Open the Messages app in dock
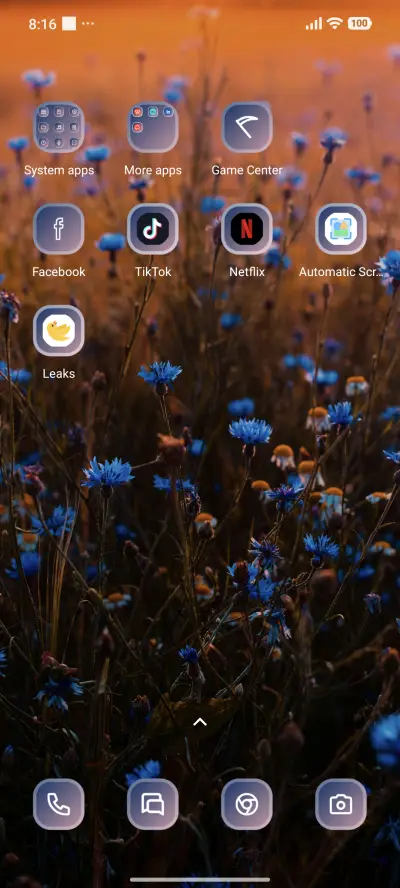The width and height of the screenshot is (400, 888). click(152, 804)
